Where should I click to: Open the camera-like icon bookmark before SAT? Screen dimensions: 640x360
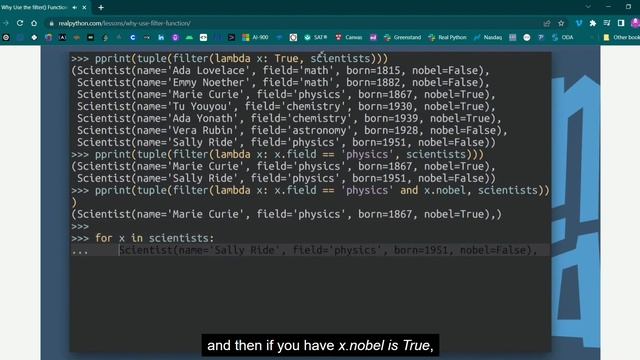tap(293, 37)
